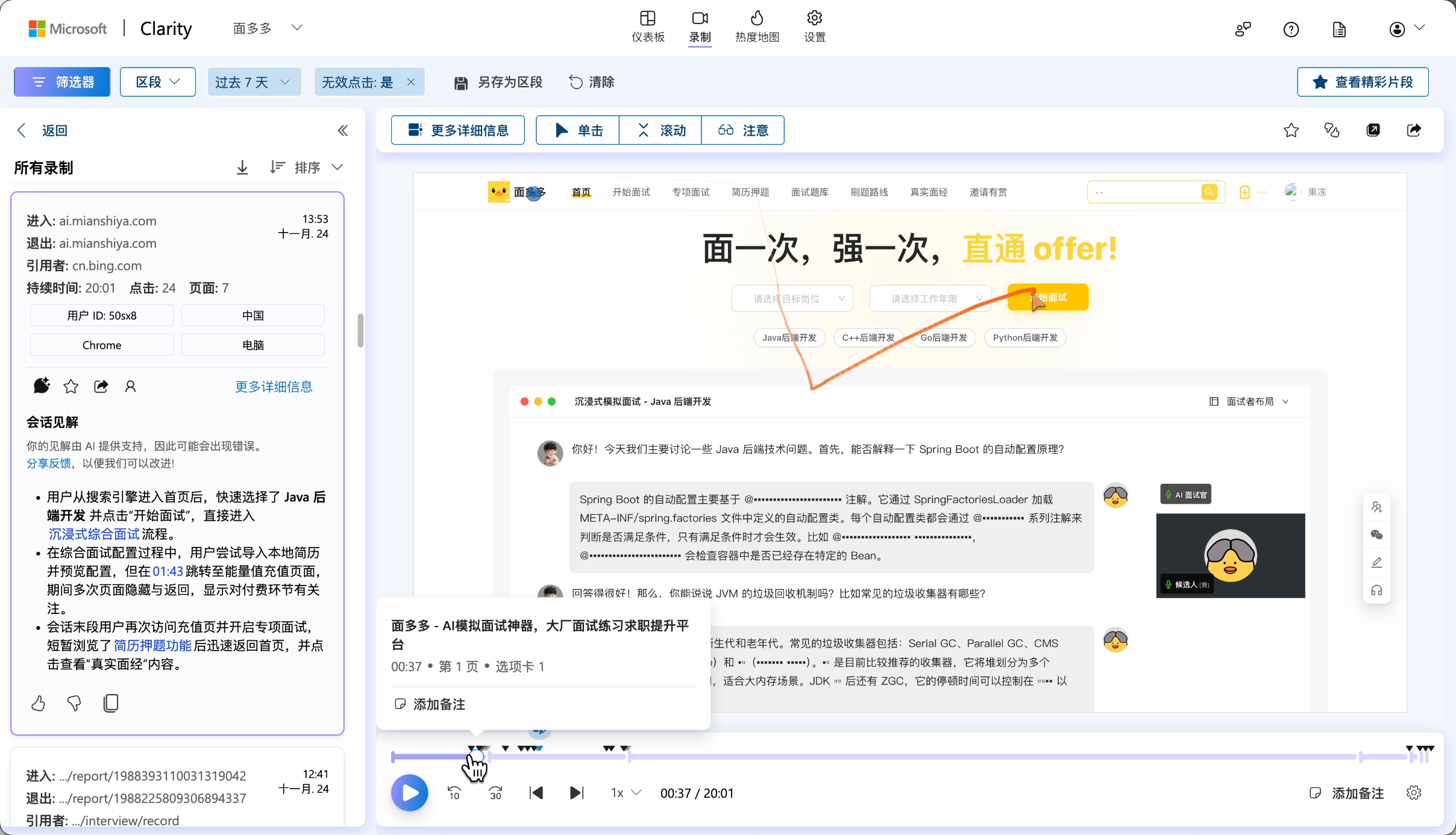Viewport: 1456px width, 835px height.
Task: Switch to the 热度地图 heatmaps tab
Action: coord(757,27)
